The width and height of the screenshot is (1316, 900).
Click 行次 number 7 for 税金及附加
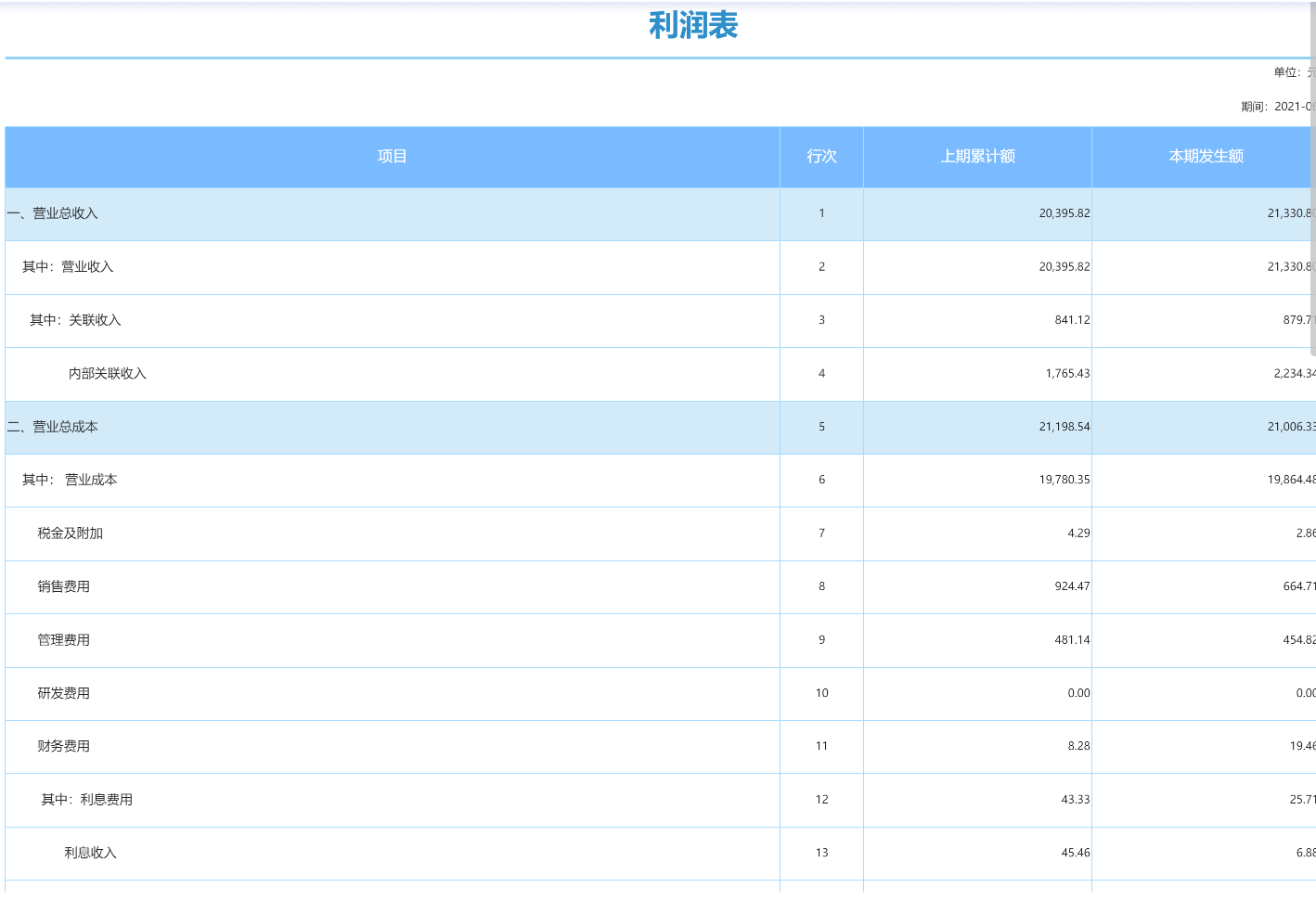pyautogui.click(x=821, y=534)
